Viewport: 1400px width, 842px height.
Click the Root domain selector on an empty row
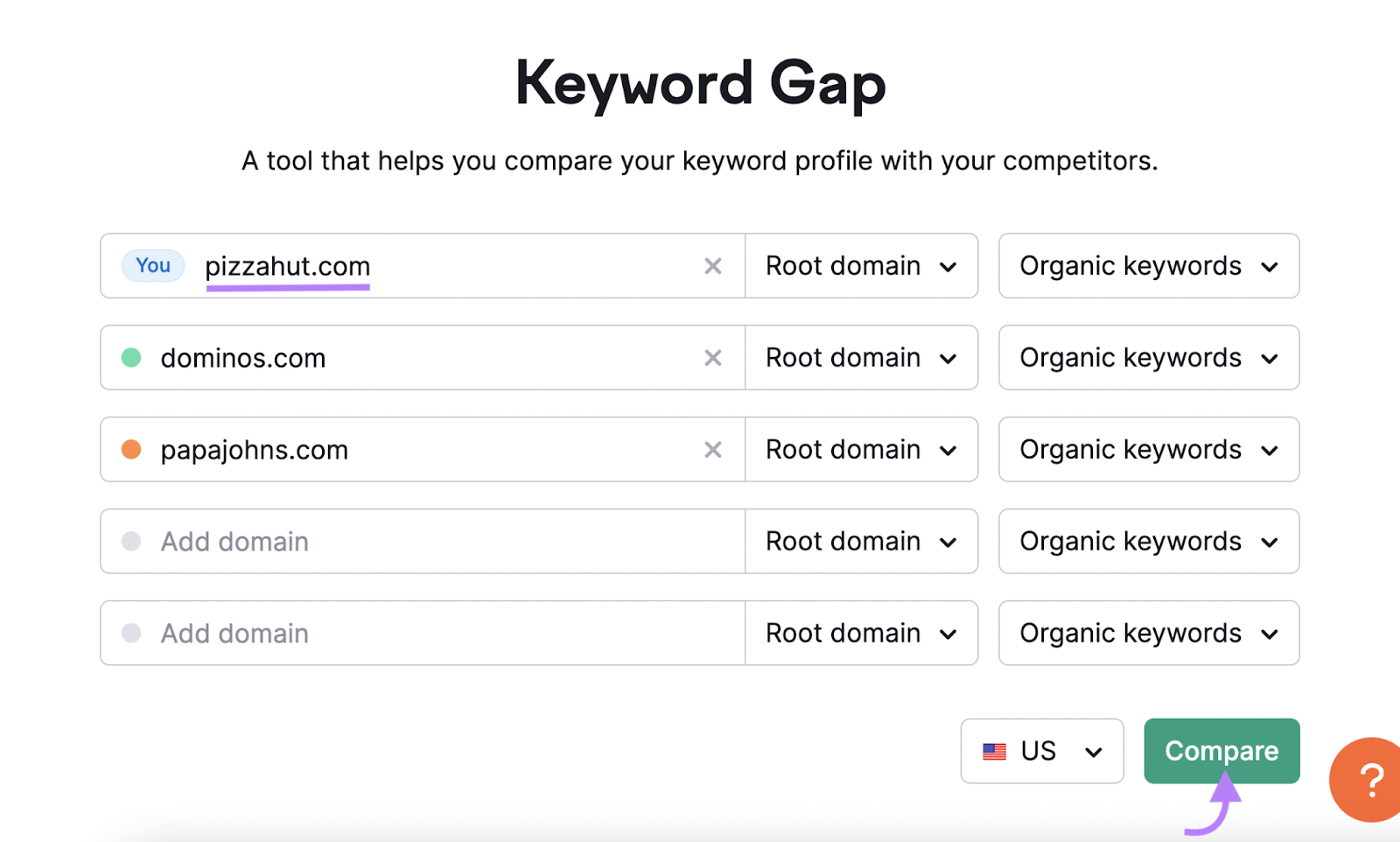tap(861, 541)
